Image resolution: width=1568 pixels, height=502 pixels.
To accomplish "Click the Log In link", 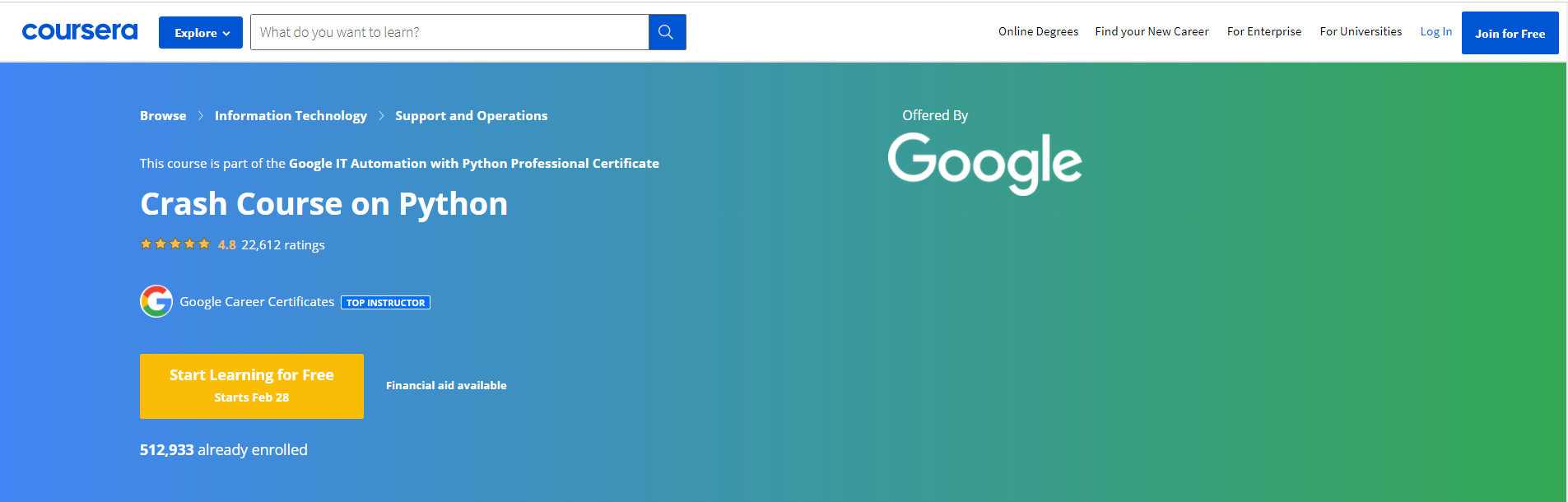I will [1436, 31].
